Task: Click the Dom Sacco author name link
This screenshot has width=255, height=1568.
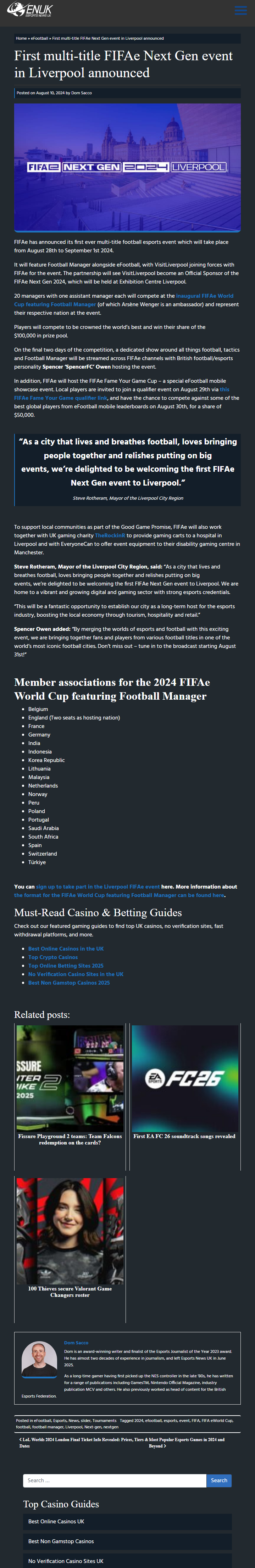Action: [x=76, y=1343]
